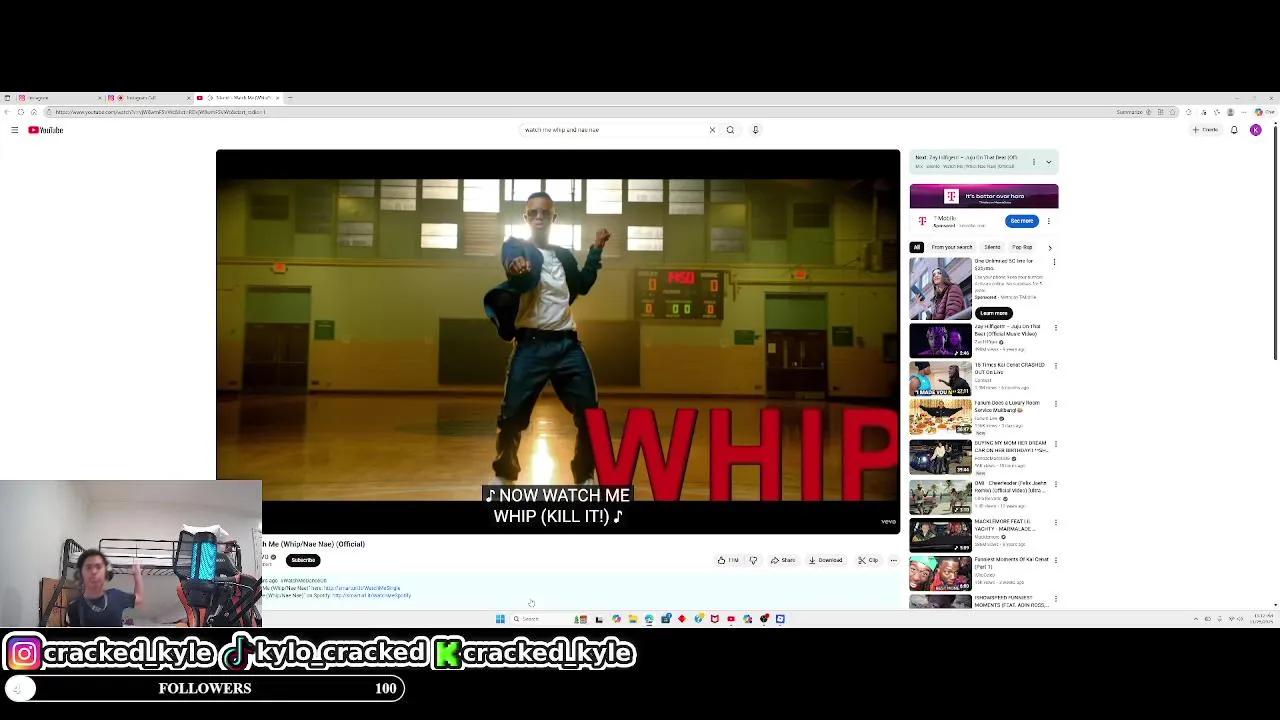Open options for the Unlimited 5G ad

1054,262
